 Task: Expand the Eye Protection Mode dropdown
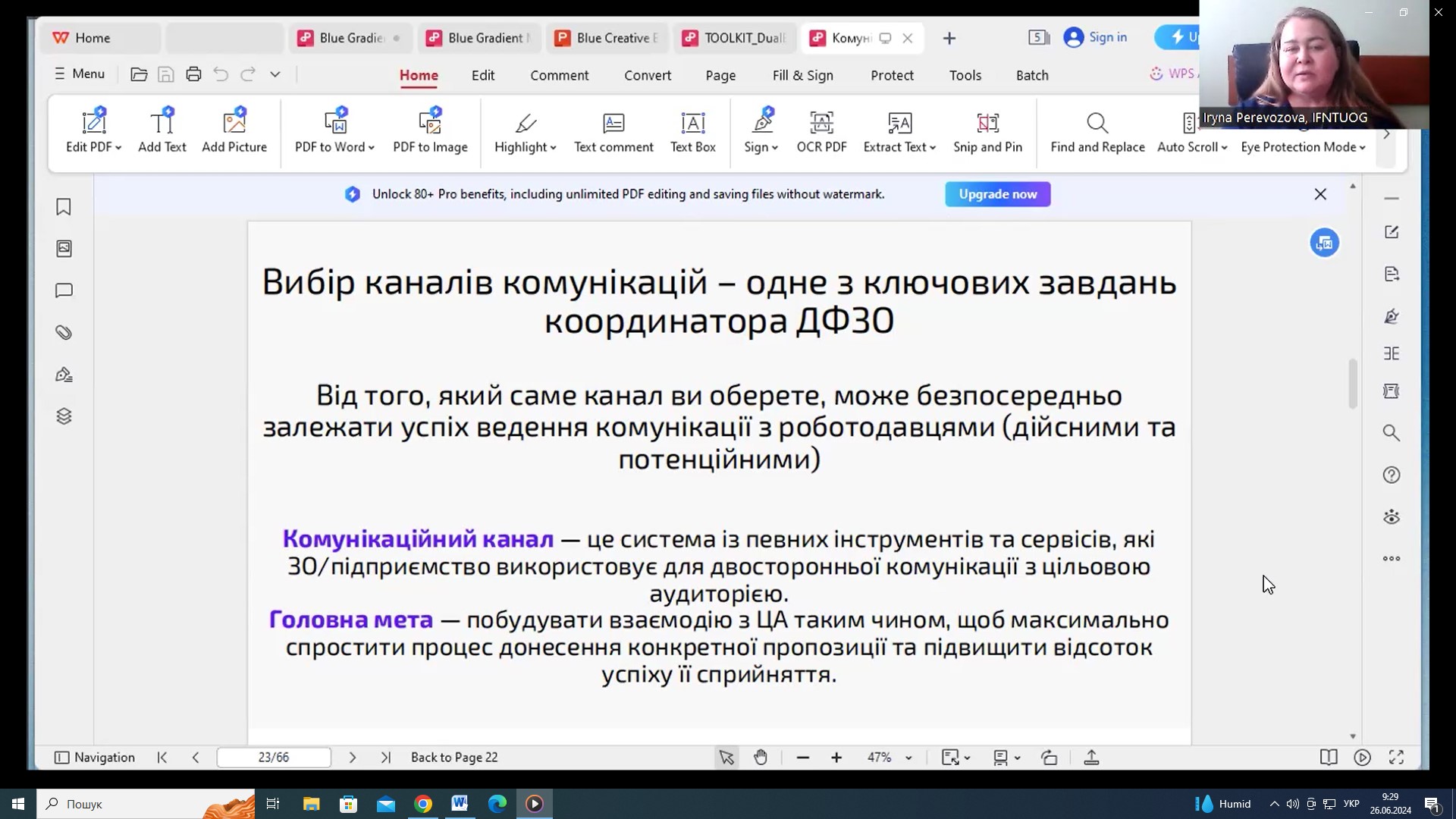tap(1363, 148)
